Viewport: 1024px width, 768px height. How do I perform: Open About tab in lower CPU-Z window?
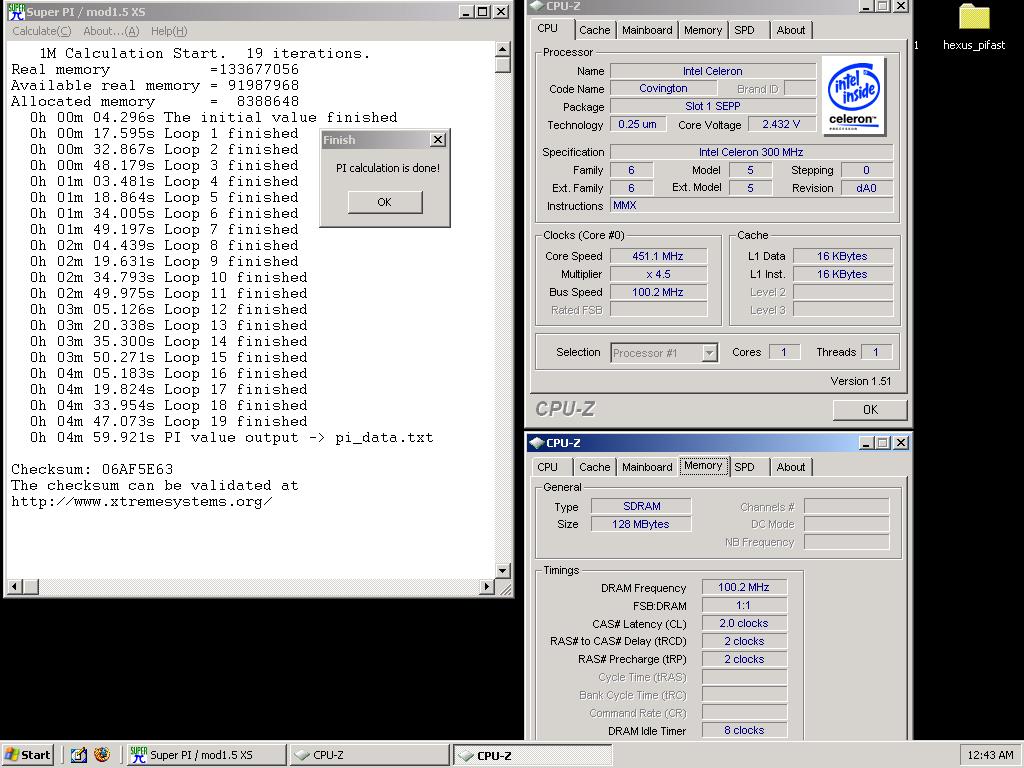[x=791, y=467]
